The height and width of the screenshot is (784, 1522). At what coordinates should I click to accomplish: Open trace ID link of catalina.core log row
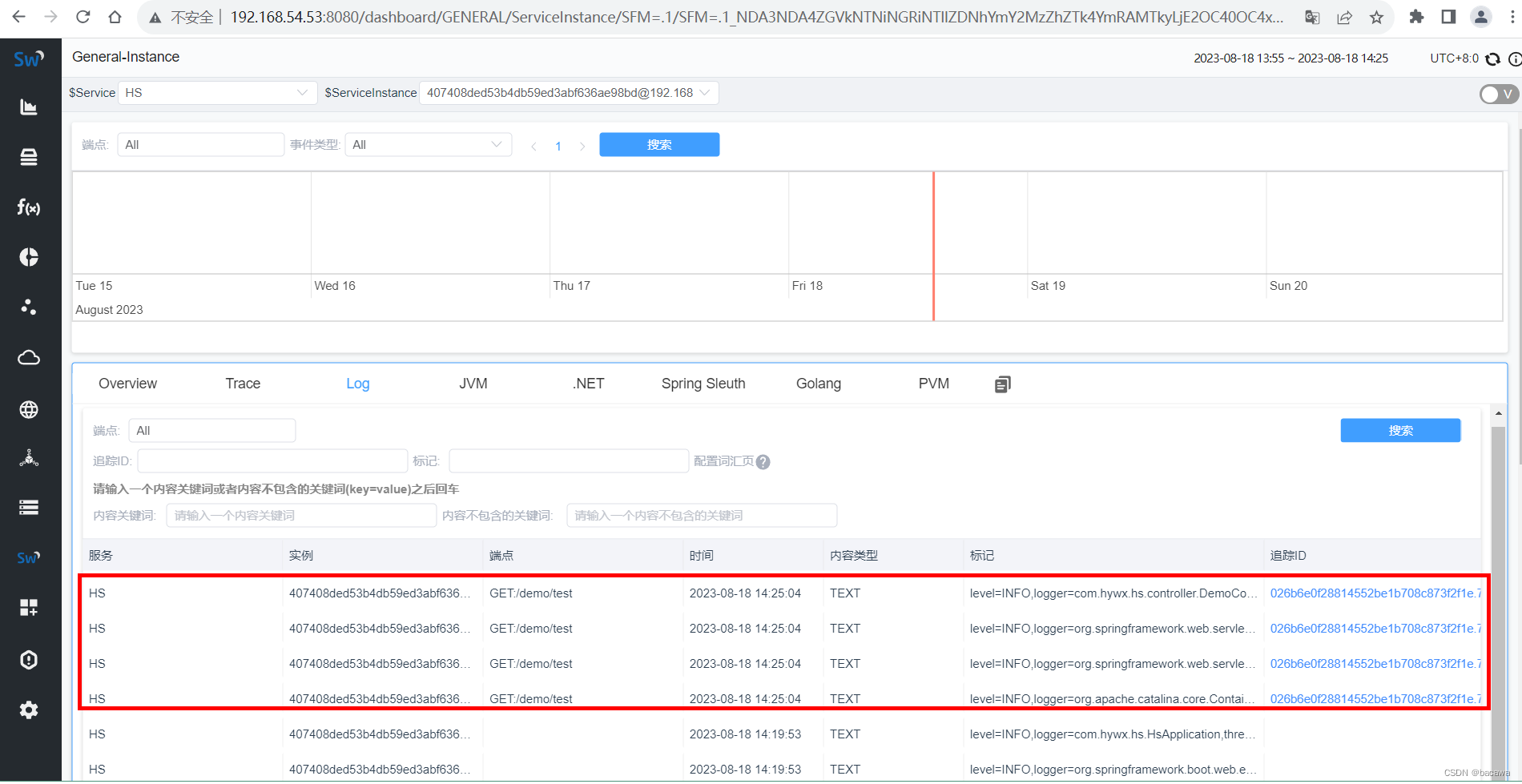tap(1375, 699)
